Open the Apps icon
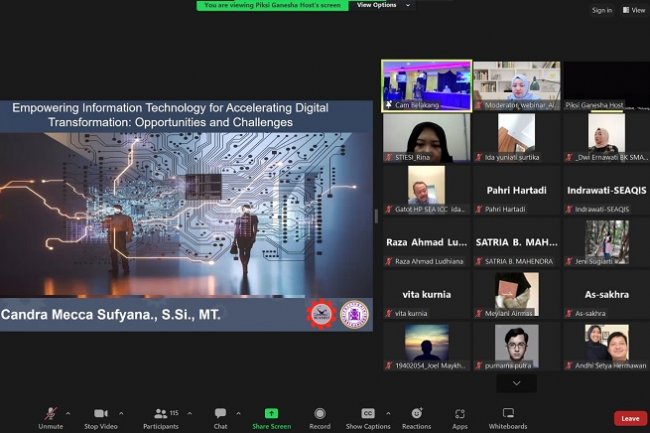Screen dimensions: 650x433 [460, 415]
